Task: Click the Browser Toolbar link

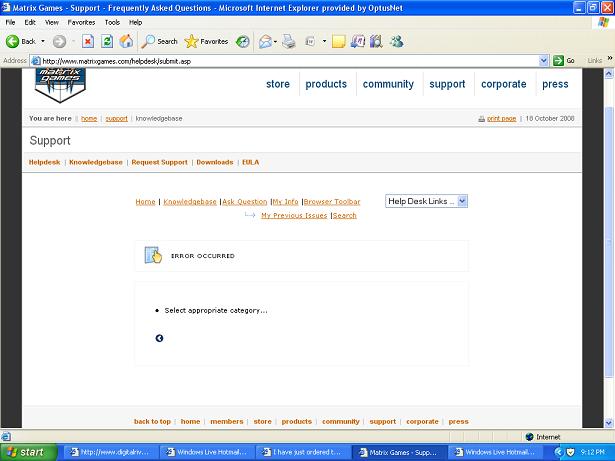Action: (332, 202)
